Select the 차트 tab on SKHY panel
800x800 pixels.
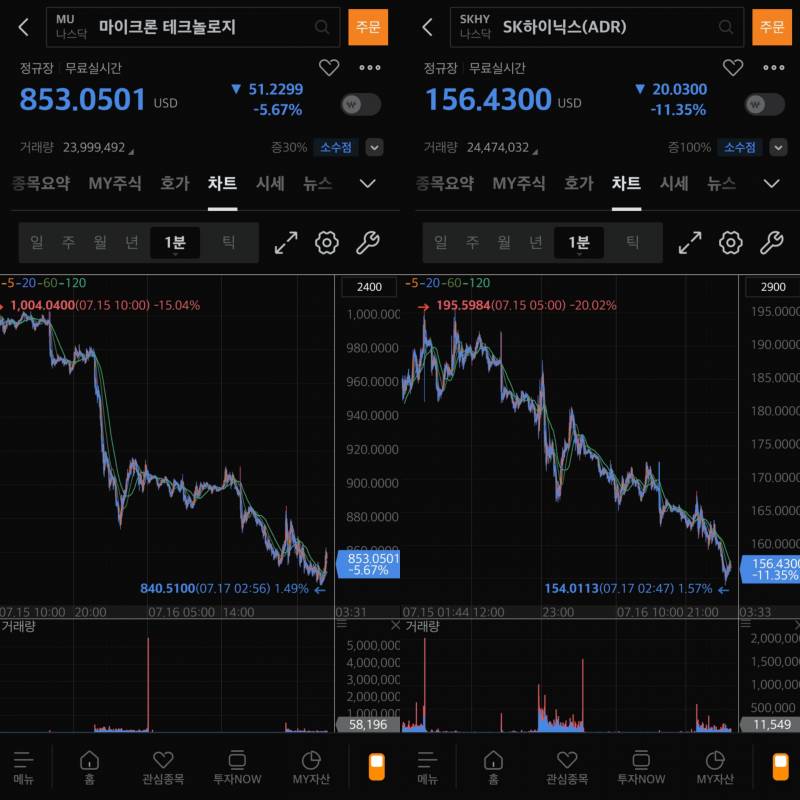[626, 183]
